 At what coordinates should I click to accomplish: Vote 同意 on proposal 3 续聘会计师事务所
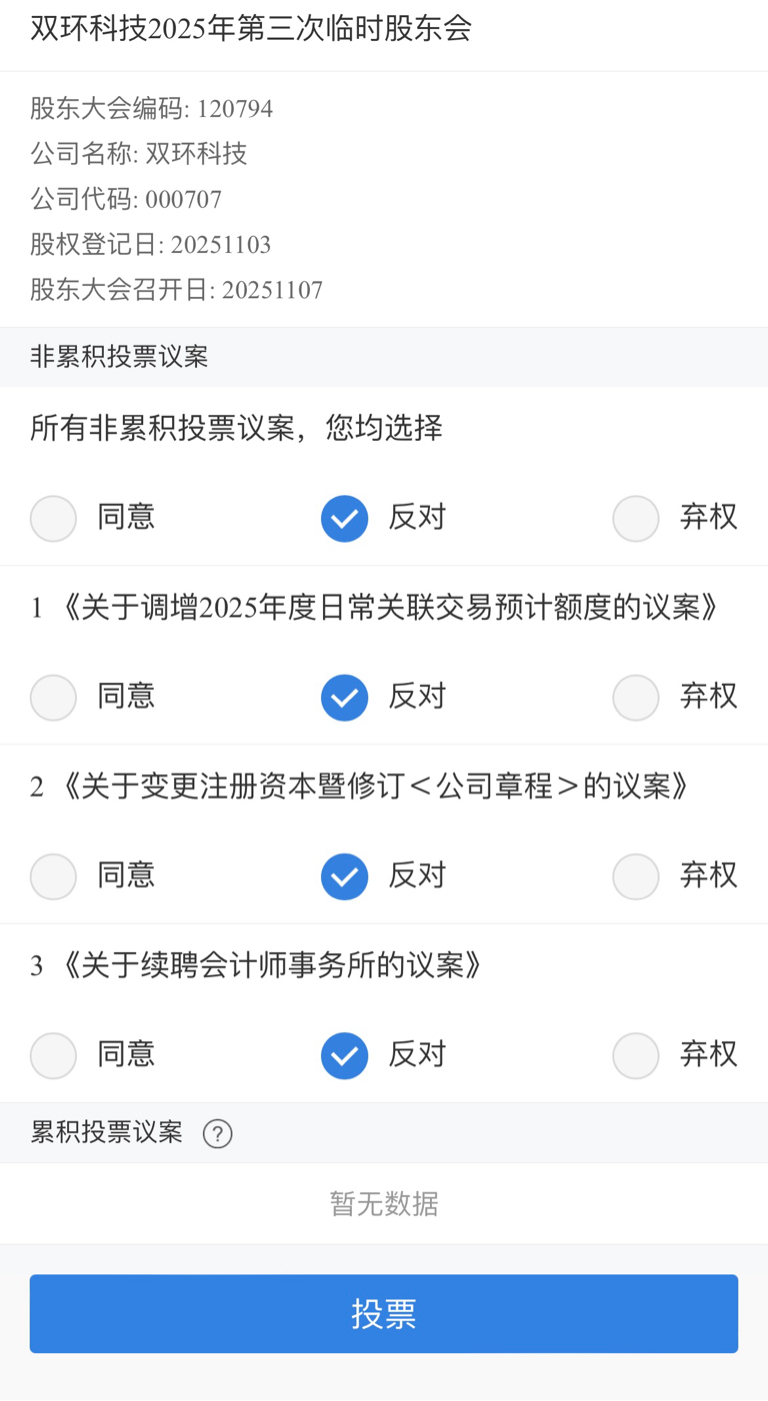tap(53, 1055)
